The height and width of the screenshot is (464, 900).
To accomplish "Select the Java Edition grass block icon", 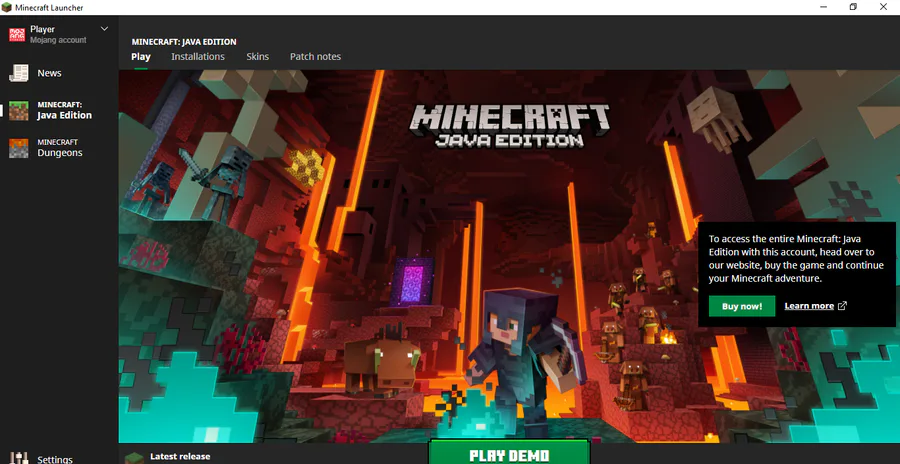I will pos(18,110).
